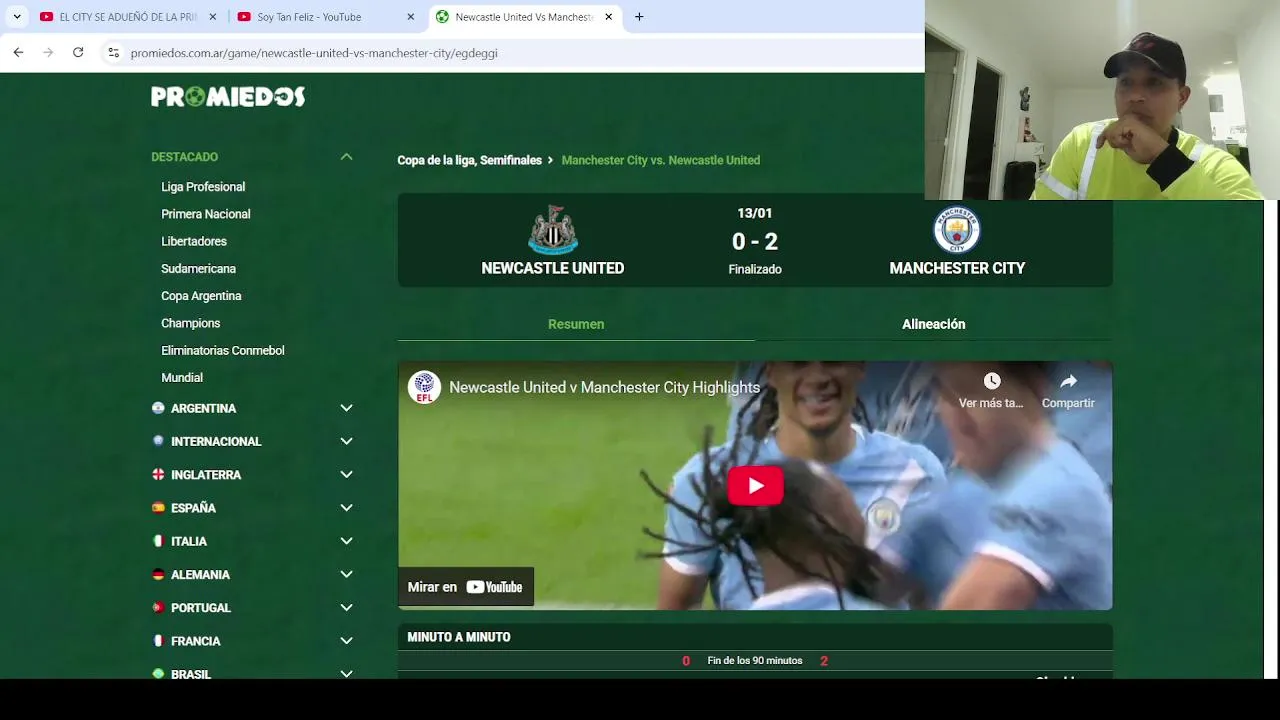The image size is (1280, 720).
Task: Click the EFL channel avatar on video
Action: (424, 387)
